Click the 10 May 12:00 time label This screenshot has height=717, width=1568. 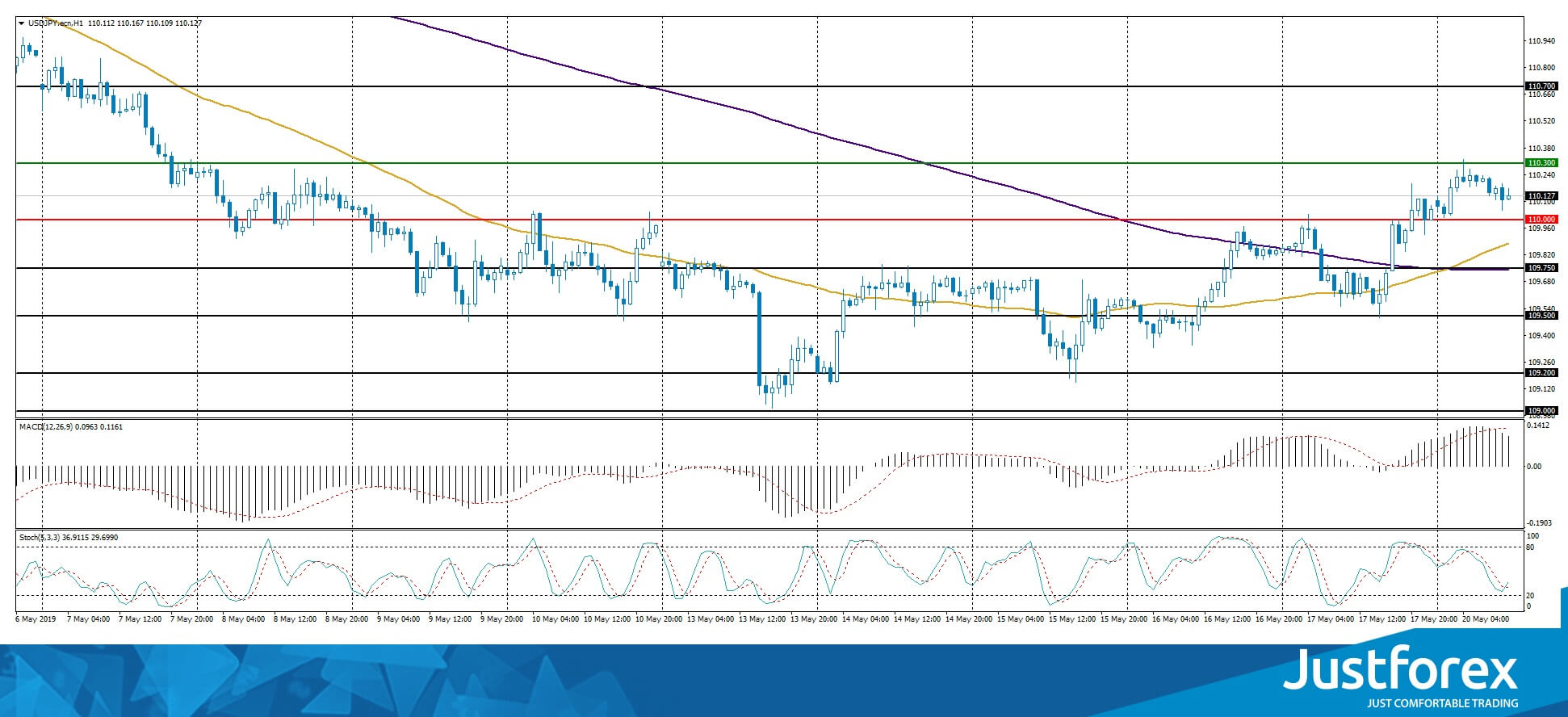click(x=607, y=619)
